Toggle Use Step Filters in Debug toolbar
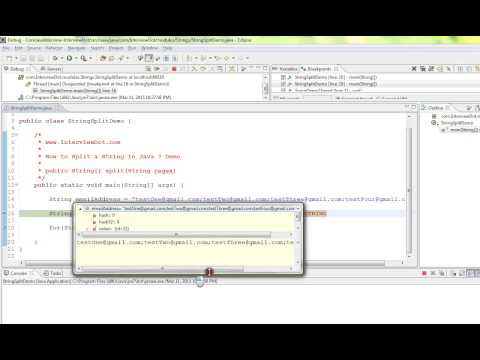 tap(232, 69)
